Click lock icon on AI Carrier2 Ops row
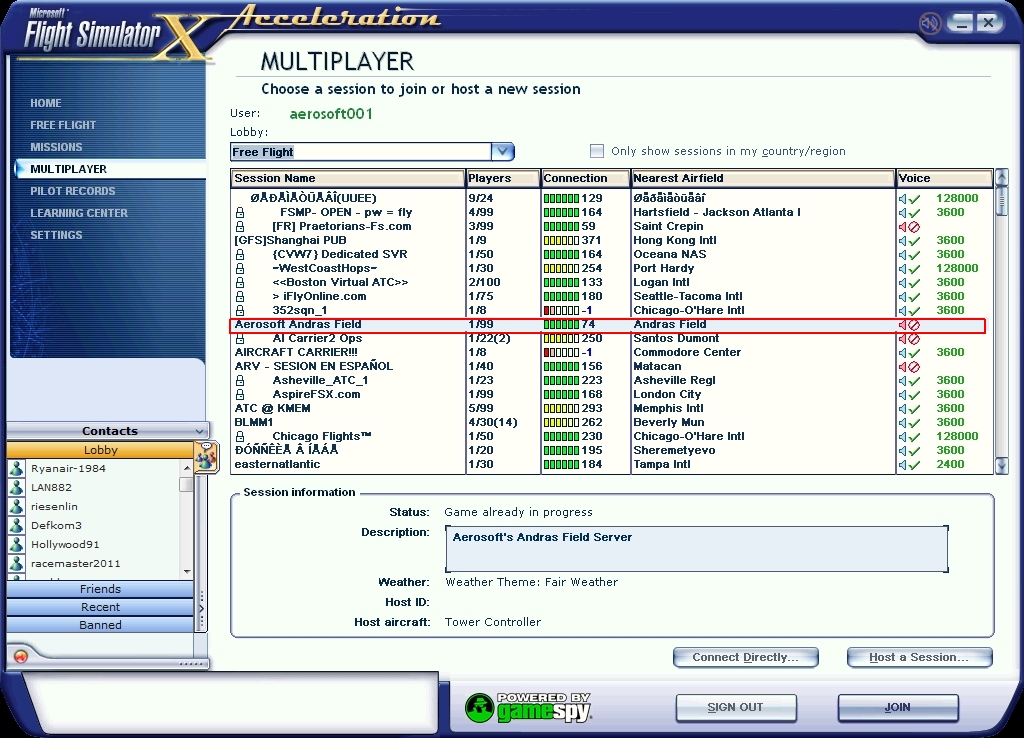The height and width of the screenshot is (738, 1024). pyautogui.click(x=240, y=338)
